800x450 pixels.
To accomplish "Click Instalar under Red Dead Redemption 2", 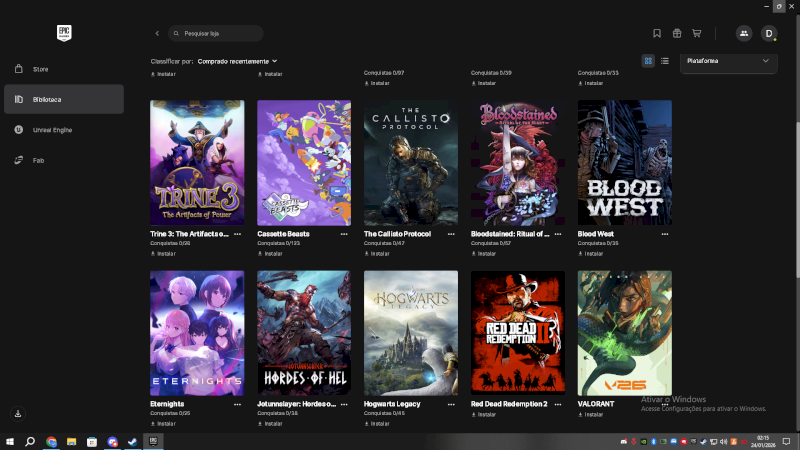I will point(484,415).
